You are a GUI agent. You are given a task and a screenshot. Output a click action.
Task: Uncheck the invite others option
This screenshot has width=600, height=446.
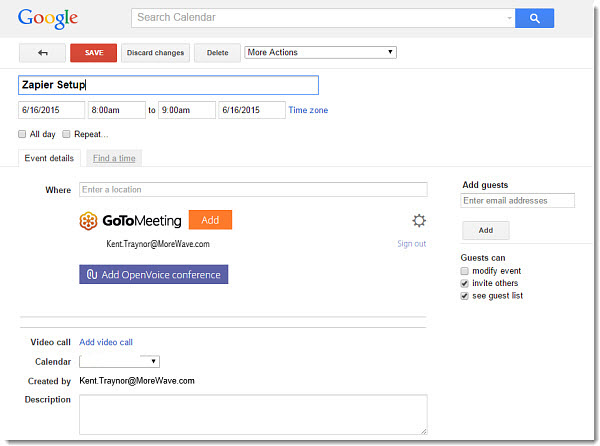pos(465,283)
